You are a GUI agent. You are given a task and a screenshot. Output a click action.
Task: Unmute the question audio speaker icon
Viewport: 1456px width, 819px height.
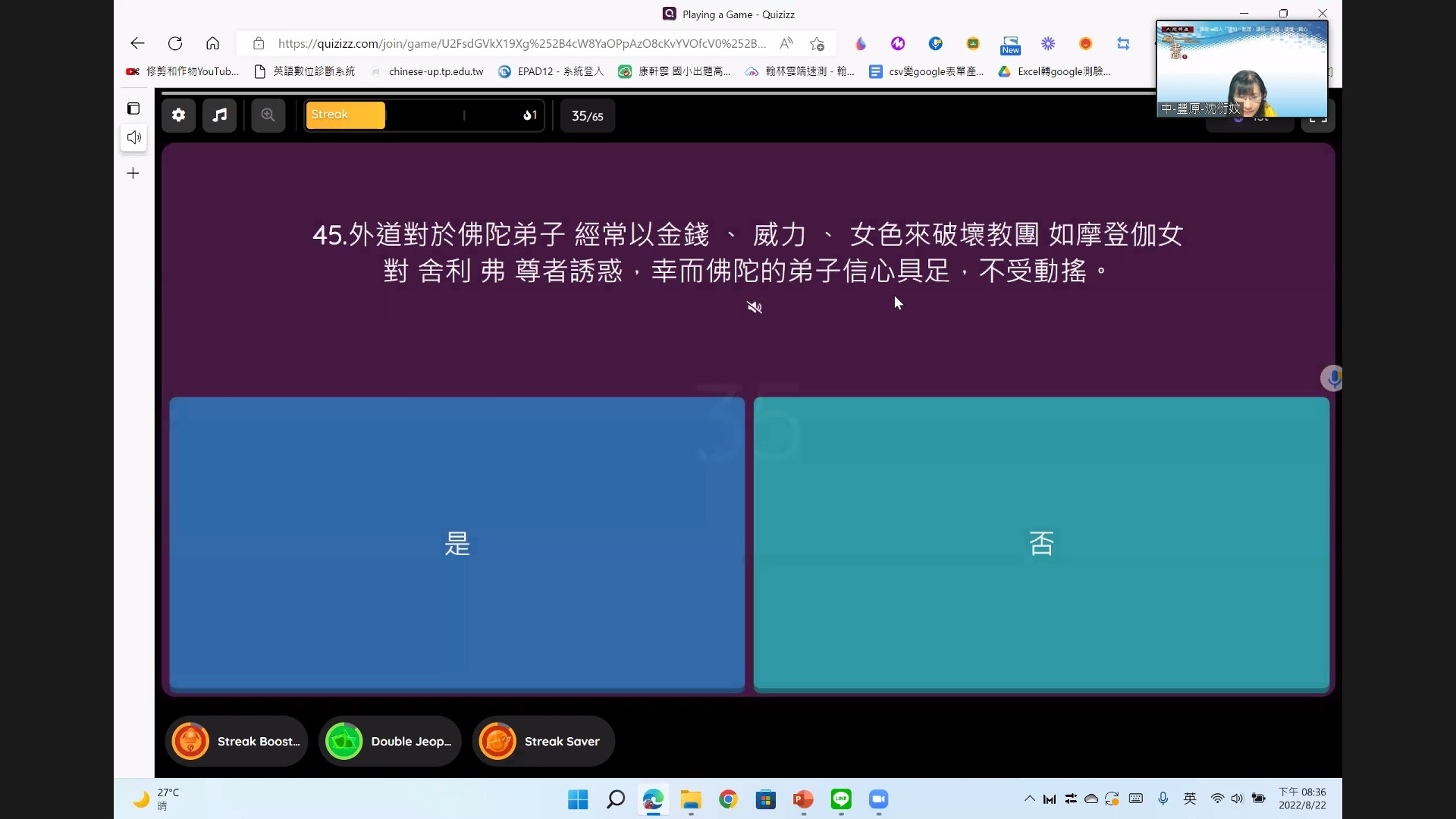[x=754, y=307]
